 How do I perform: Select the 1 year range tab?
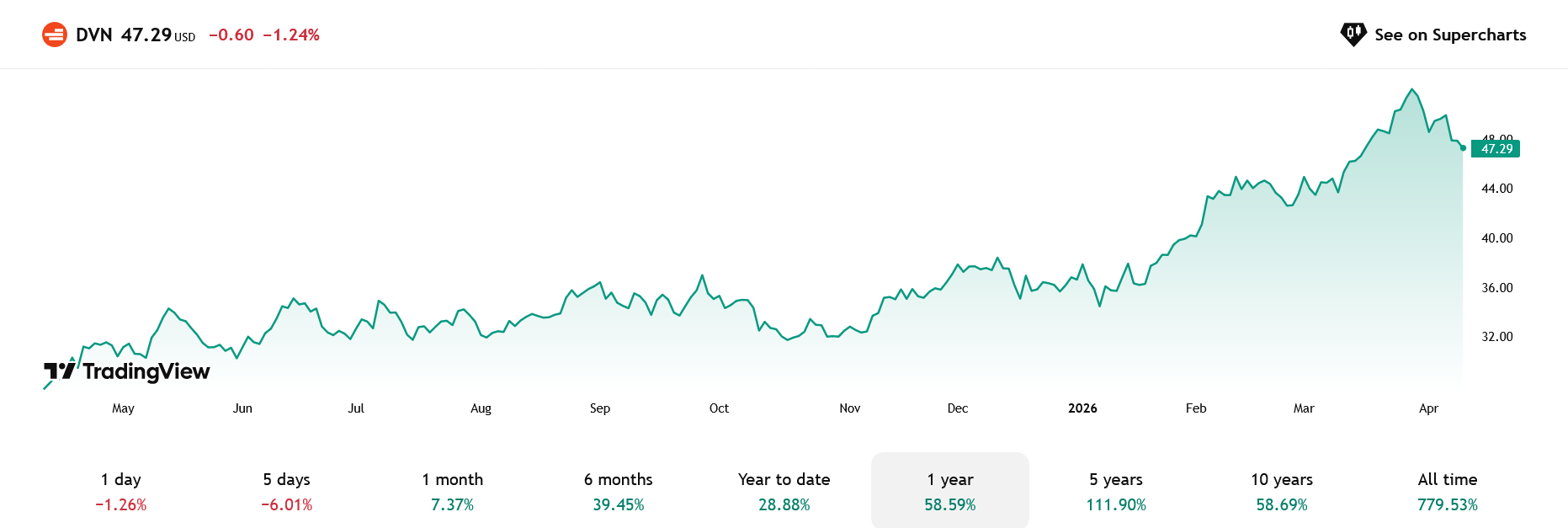tap(950, 491)
